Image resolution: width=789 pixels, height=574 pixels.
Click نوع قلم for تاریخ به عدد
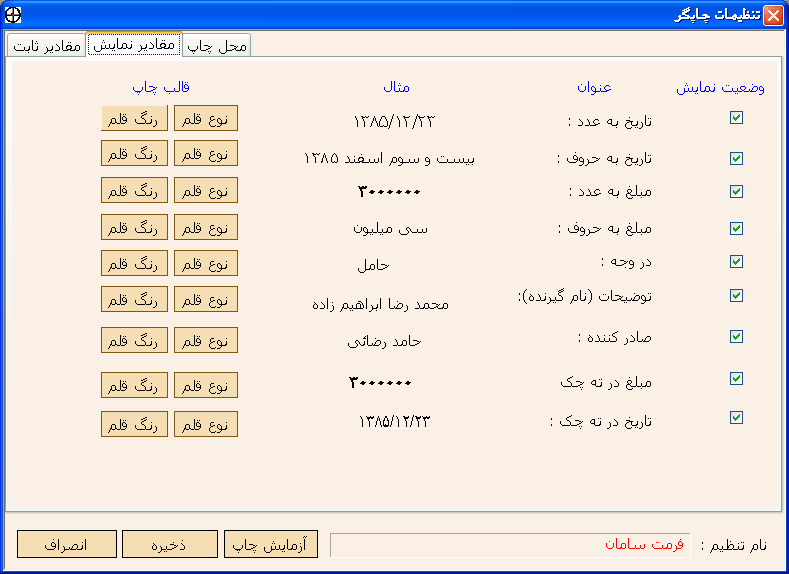point(206,118)
